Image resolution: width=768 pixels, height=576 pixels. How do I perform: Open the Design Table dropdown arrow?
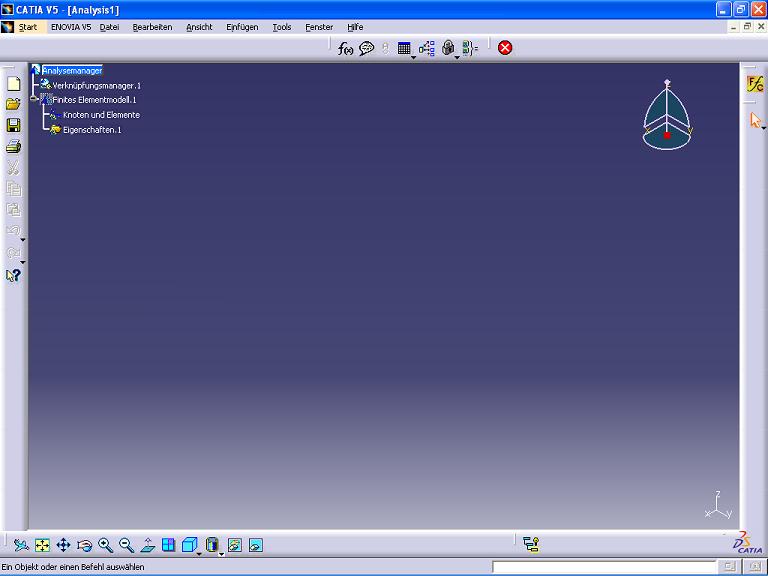click(x=413, y=58)
